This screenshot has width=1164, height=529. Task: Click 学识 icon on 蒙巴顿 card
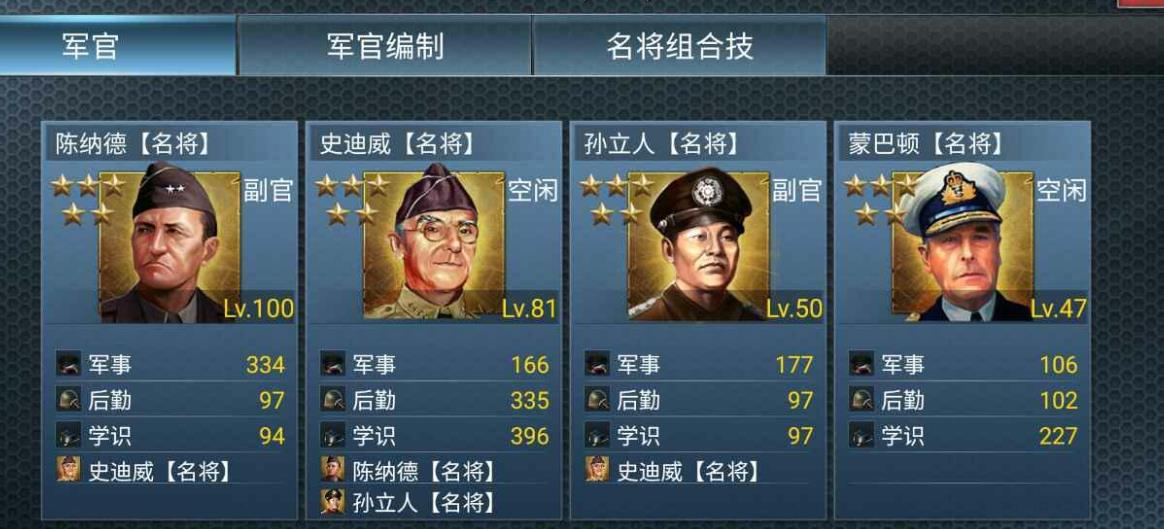click(861, 436)
